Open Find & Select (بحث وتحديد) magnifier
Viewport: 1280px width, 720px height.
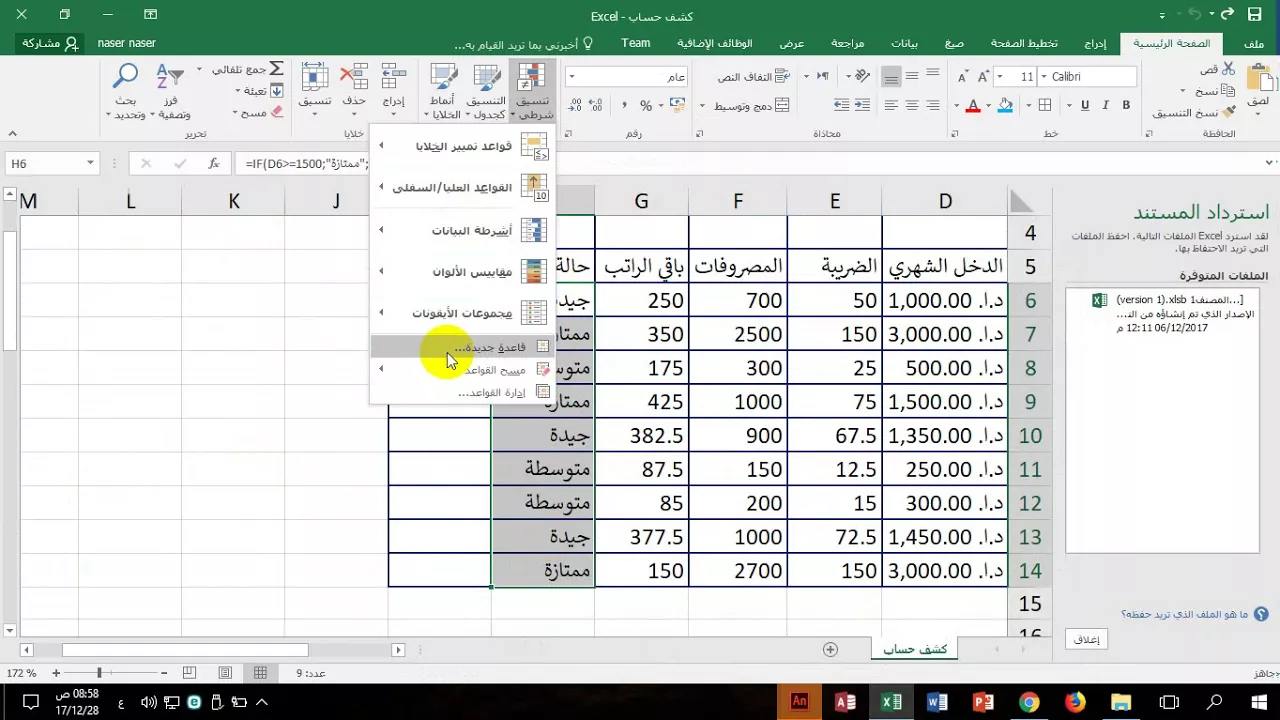coord(126,92)
